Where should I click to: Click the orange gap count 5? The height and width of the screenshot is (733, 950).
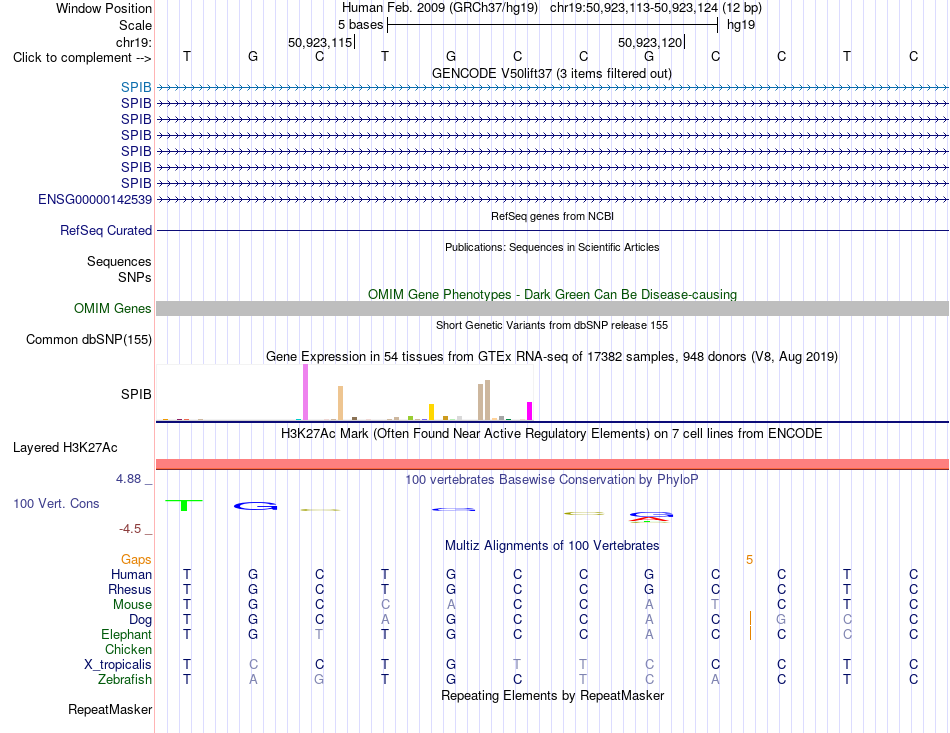[x=749, y=560]
